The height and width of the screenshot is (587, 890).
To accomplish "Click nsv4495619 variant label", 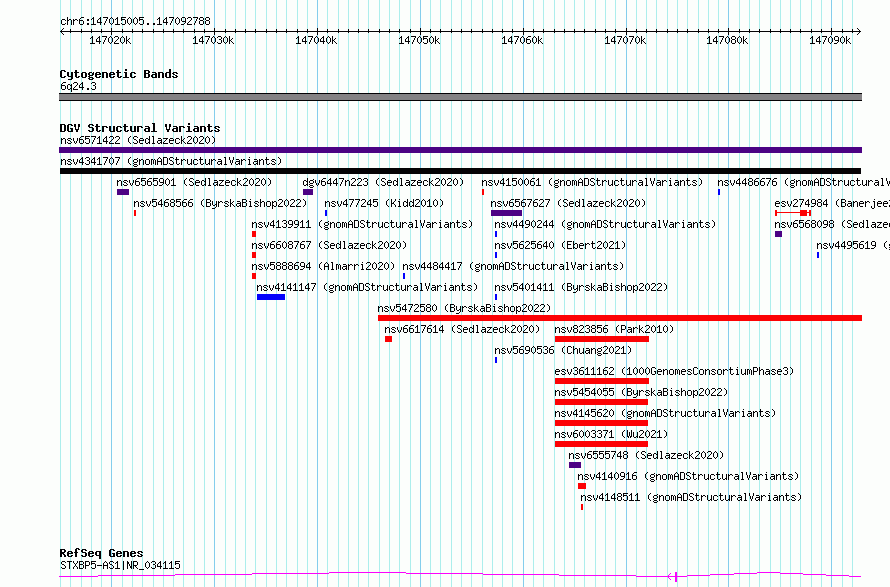I will click(853, 245).
